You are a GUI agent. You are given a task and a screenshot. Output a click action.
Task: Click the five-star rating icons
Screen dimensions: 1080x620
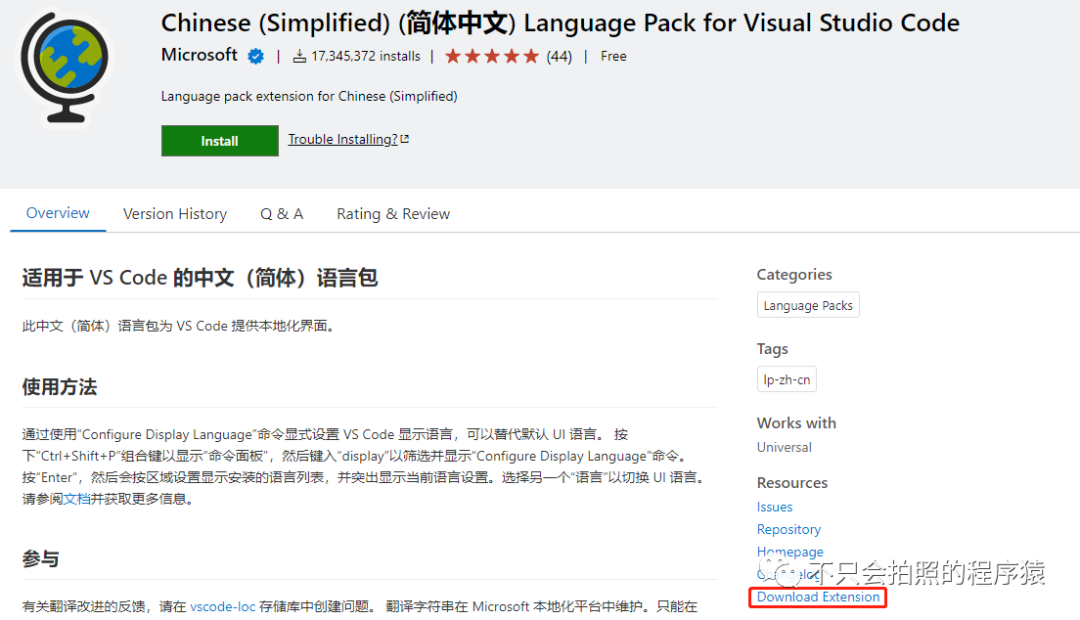(x=491, y=56)
